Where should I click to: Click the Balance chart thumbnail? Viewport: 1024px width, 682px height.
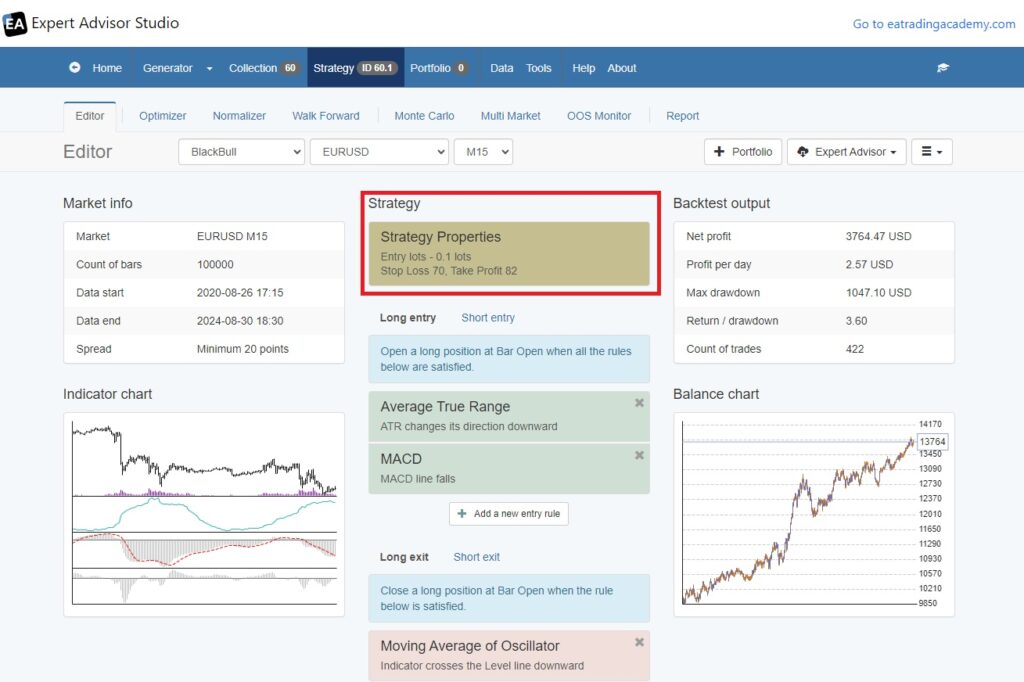click(x=814, y=514)
